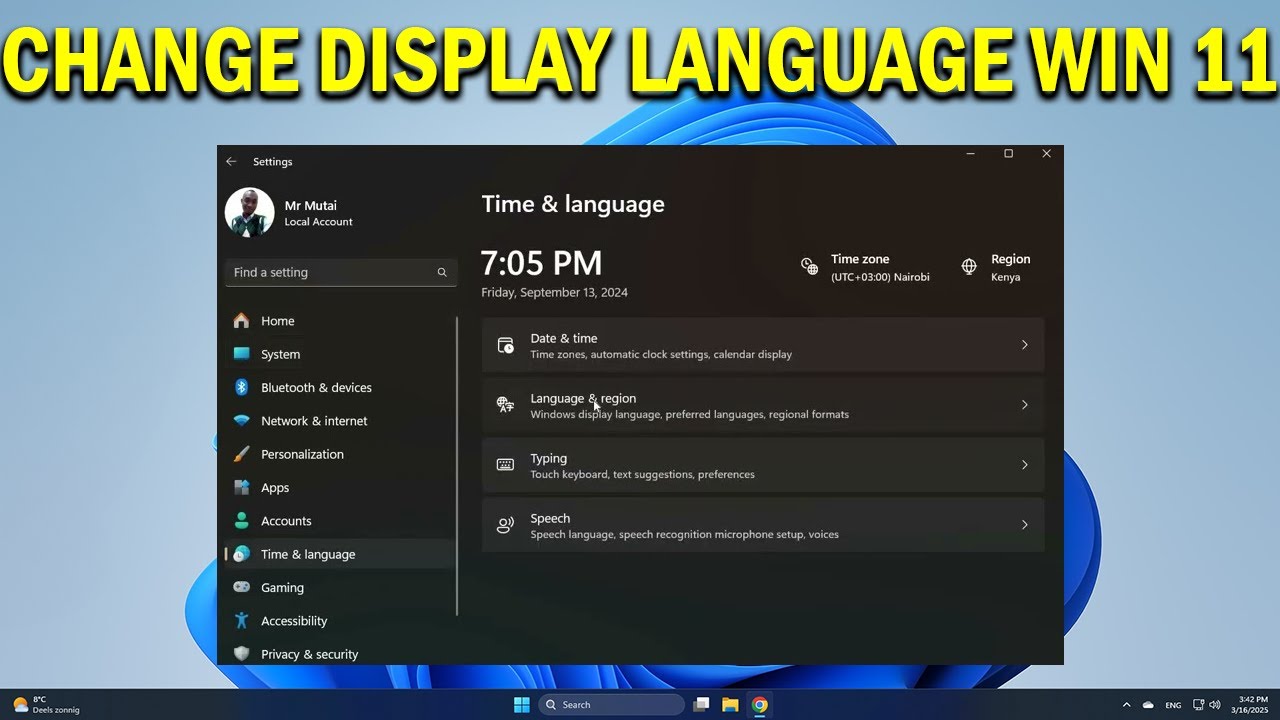Image resolution: width=1280 pixels, height=720 pixels.
Task: Open Task View on the taskbar
Action: (701, 705)
